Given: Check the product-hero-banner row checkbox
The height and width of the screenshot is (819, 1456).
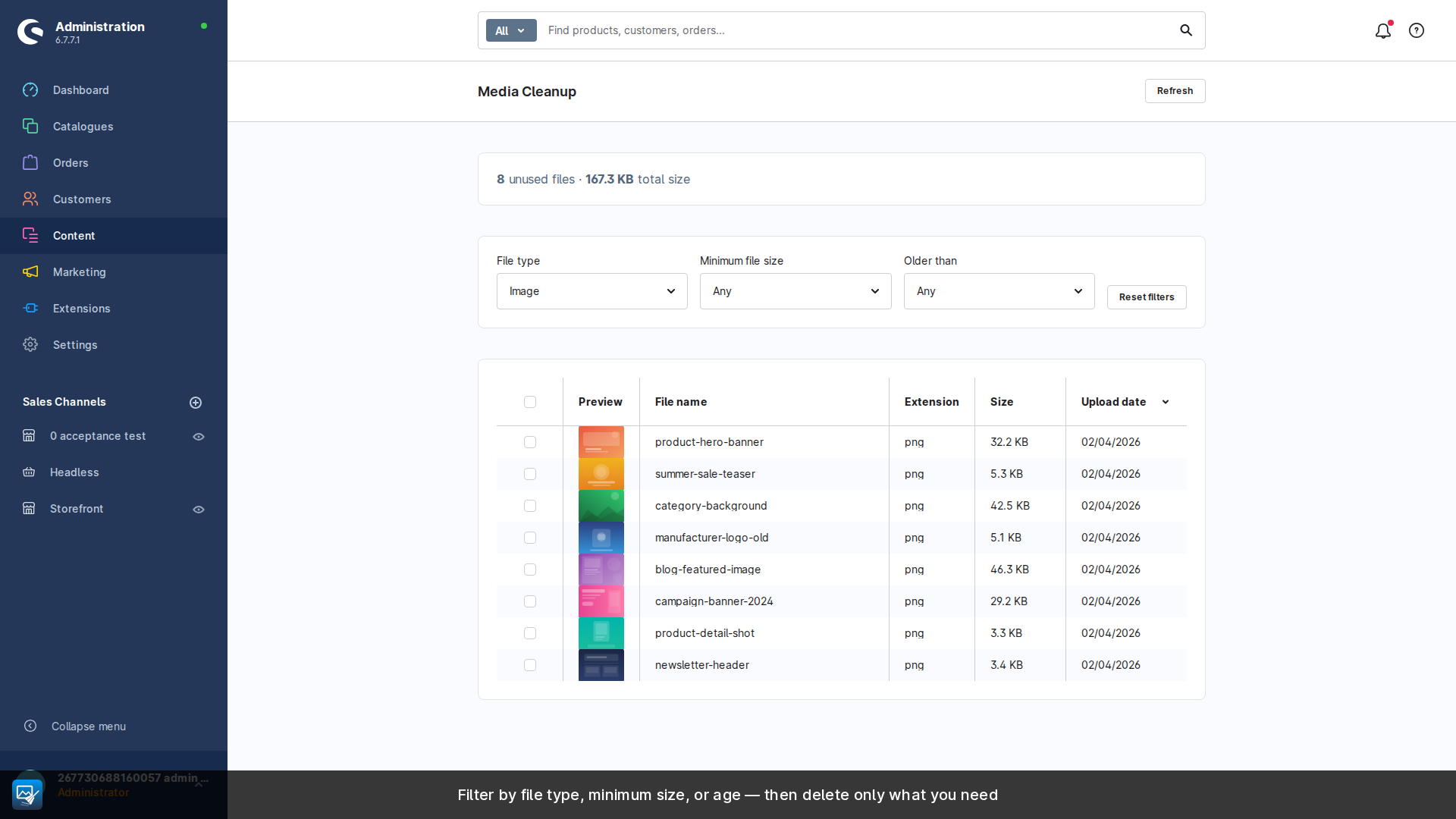Looking at the screenshot, I should 530,442.
